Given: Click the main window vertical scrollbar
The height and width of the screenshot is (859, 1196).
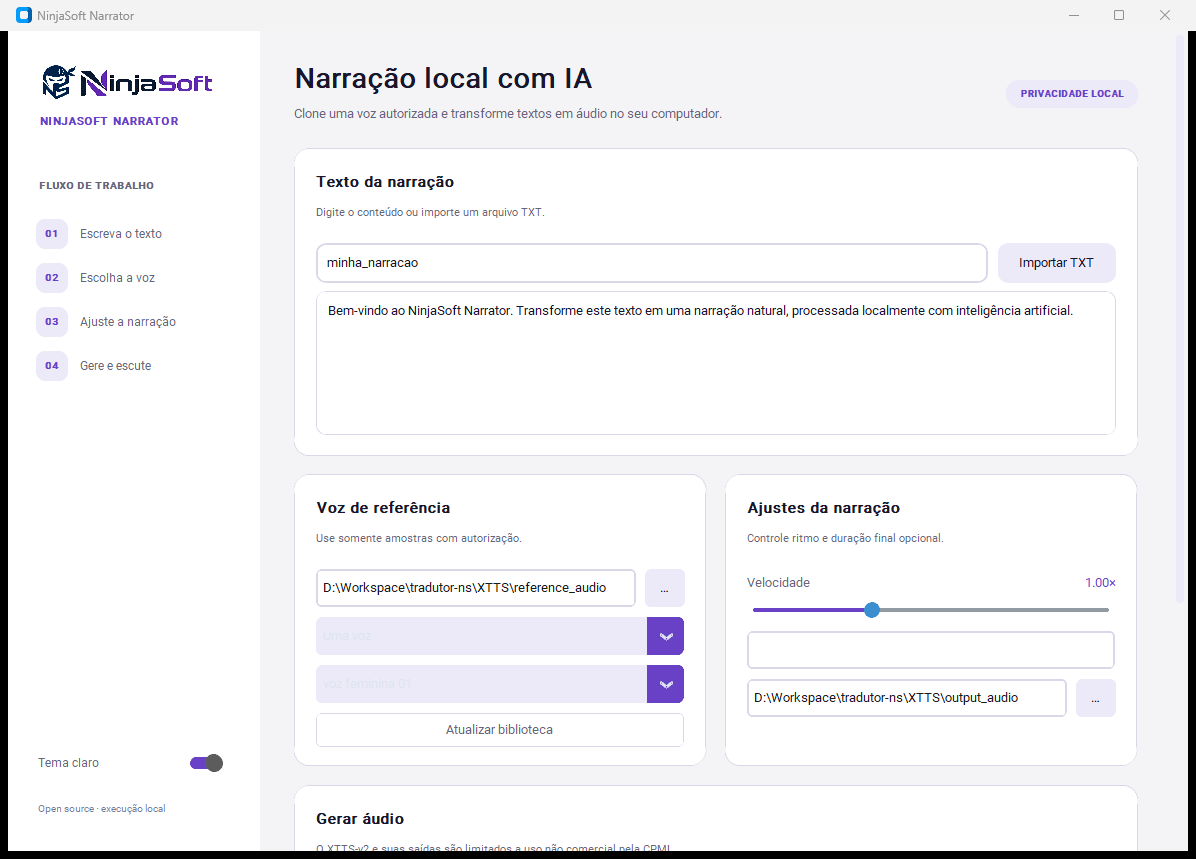Looking at the screenshot, I should click(1180, 320).
